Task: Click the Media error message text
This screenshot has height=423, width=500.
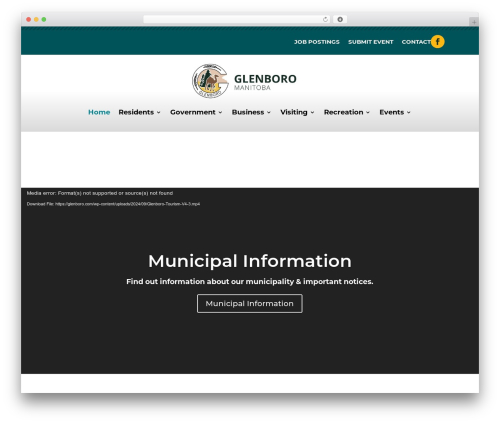Action: pos(100,193)
